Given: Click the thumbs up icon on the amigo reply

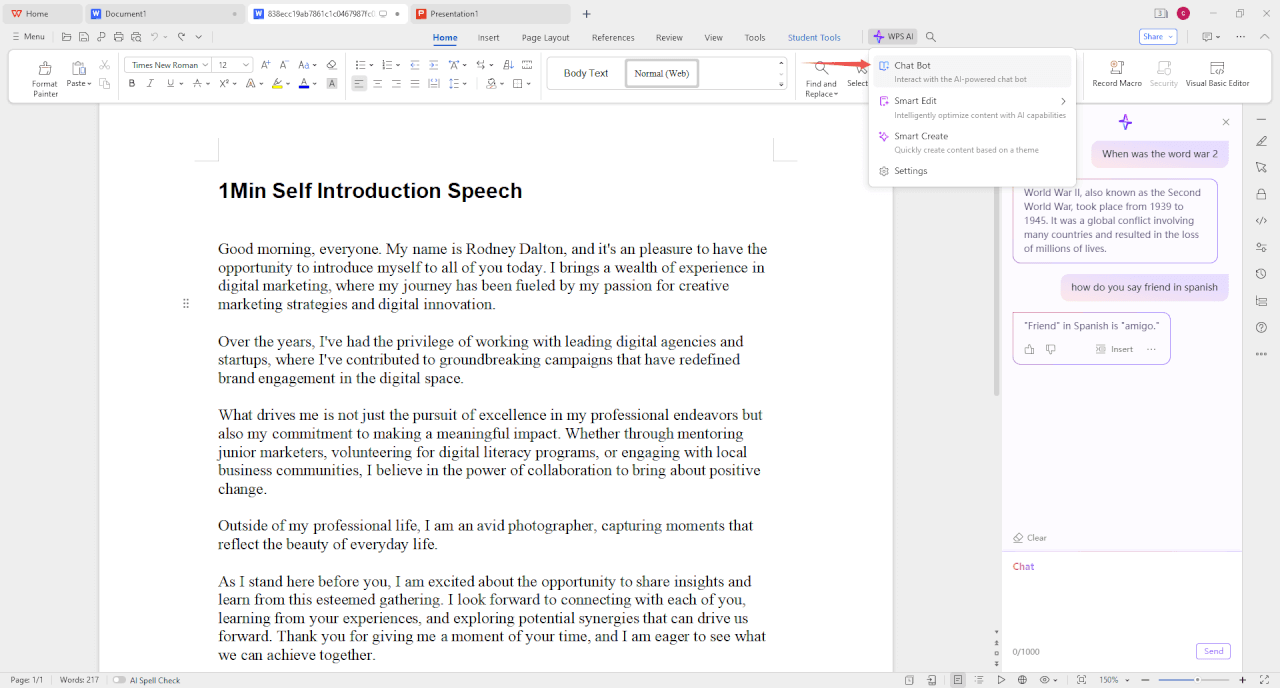Looking at the screenshot, I should point(1030,349).
